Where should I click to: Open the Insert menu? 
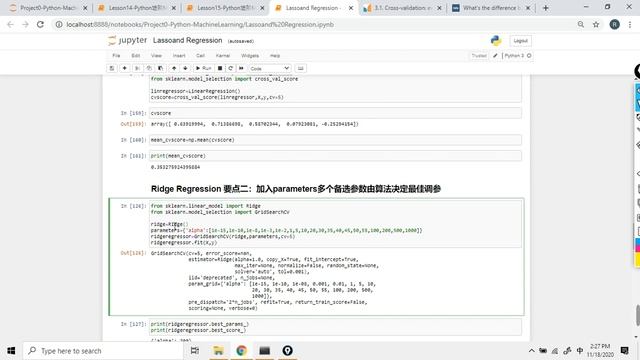coord(179,56)
